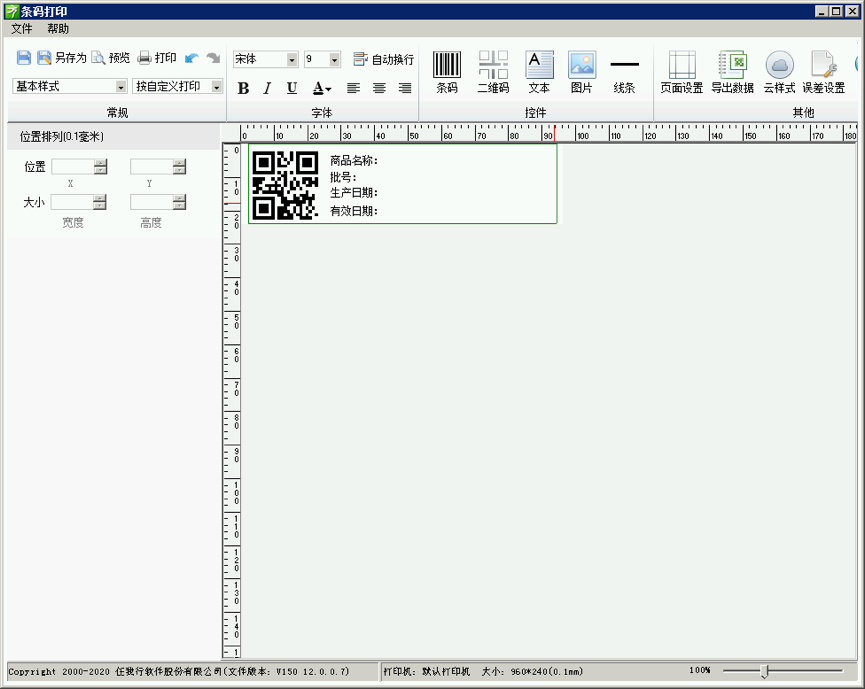Click the X position input field

(73, 167)
